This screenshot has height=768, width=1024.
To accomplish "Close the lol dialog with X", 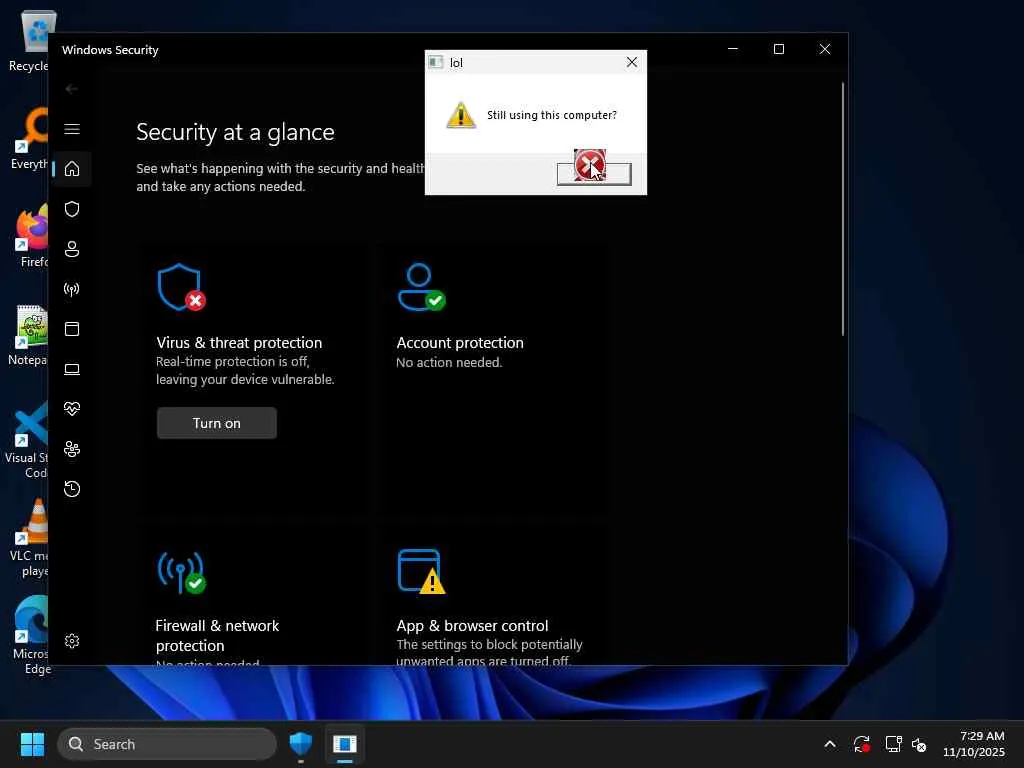I will pos(632,62).
